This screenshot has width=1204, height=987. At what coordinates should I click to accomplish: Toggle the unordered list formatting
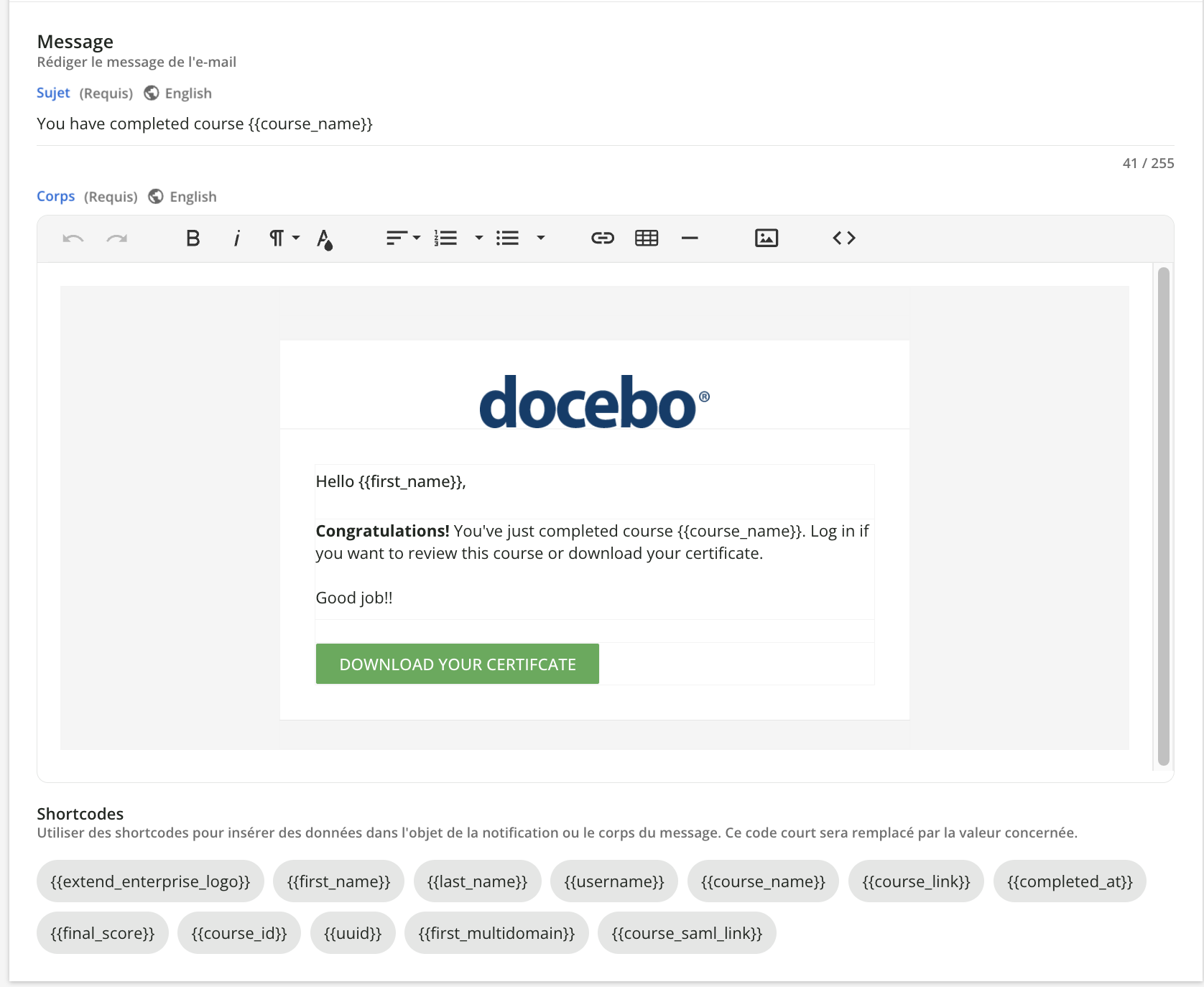(508, 238)
